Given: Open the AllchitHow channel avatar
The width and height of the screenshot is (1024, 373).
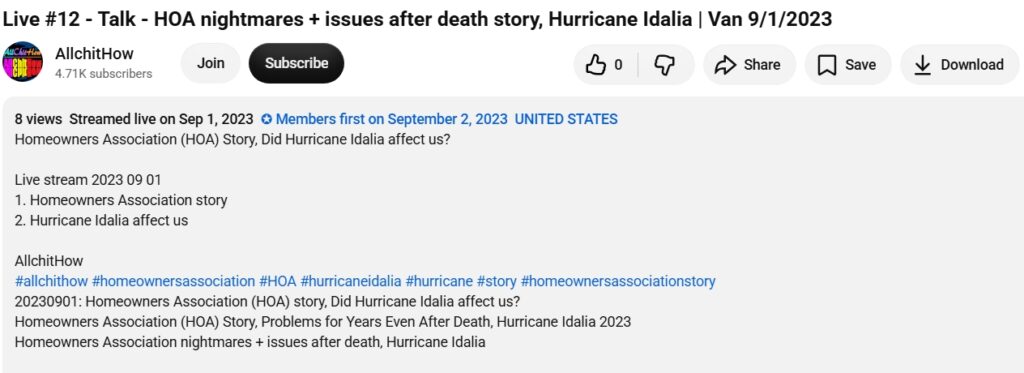Looking at the screenshot, I should pos(22,61).
